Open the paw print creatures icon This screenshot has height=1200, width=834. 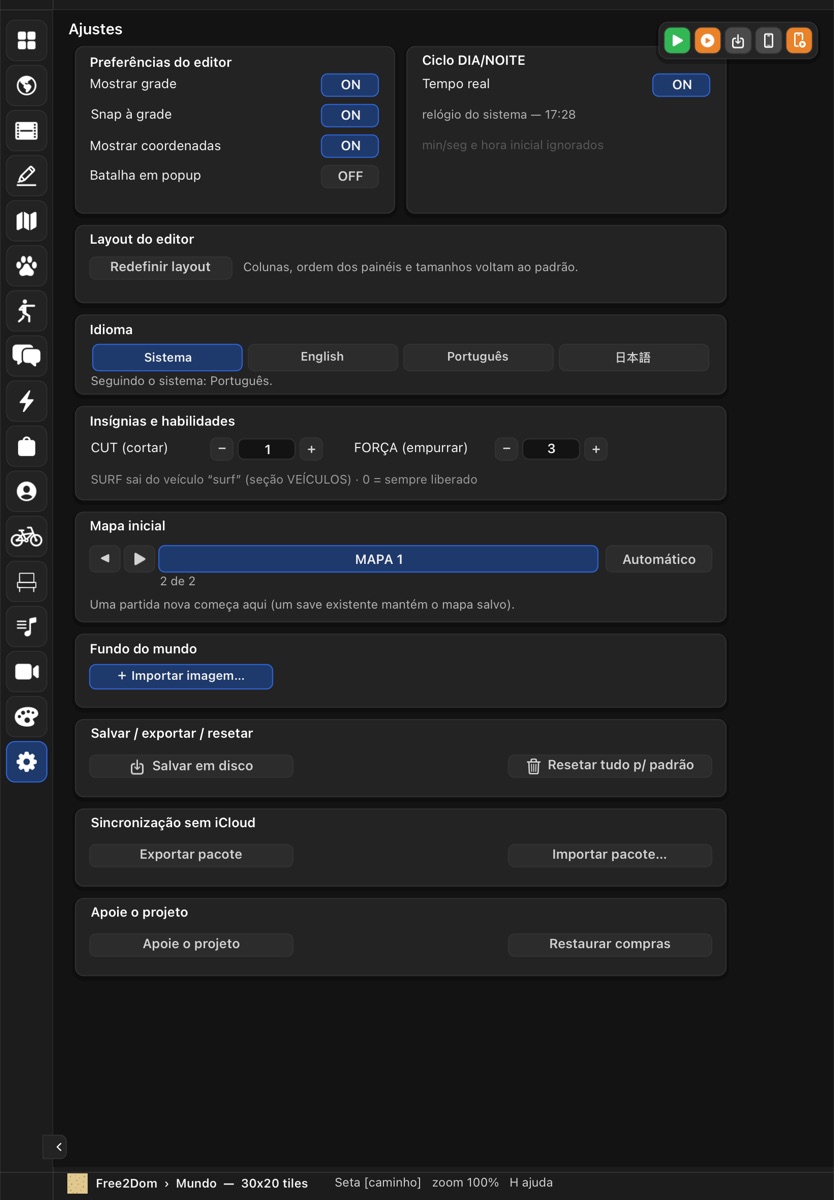pyautogui.click(x=27, y=266)
